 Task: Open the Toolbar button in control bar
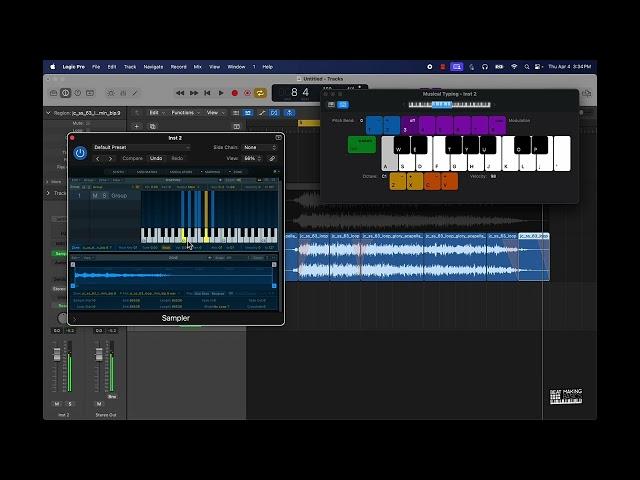pyautogui.click(x=90, y=93)
